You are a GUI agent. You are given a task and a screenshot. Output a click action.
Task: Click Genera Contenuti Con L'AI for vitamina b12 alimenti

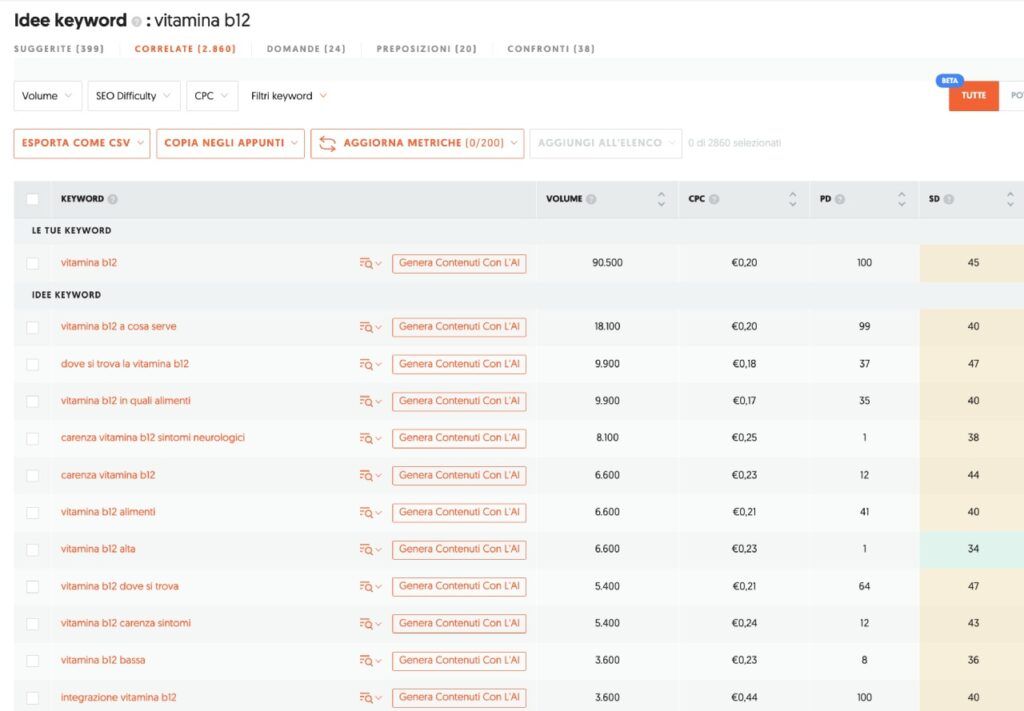[459, 513]
